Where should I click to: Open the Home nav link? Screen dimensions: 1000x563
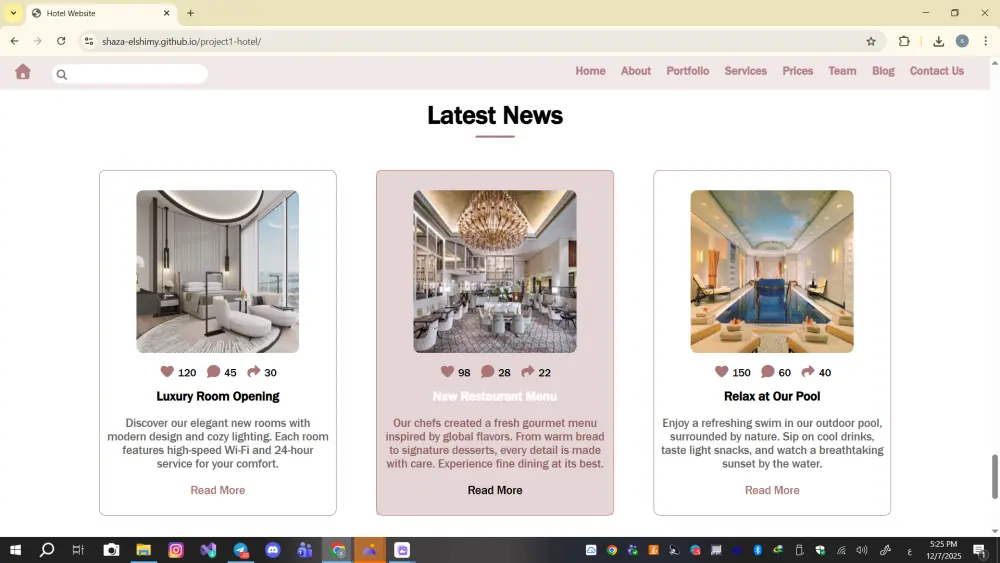pyautogui.click(x=590, y=71)
